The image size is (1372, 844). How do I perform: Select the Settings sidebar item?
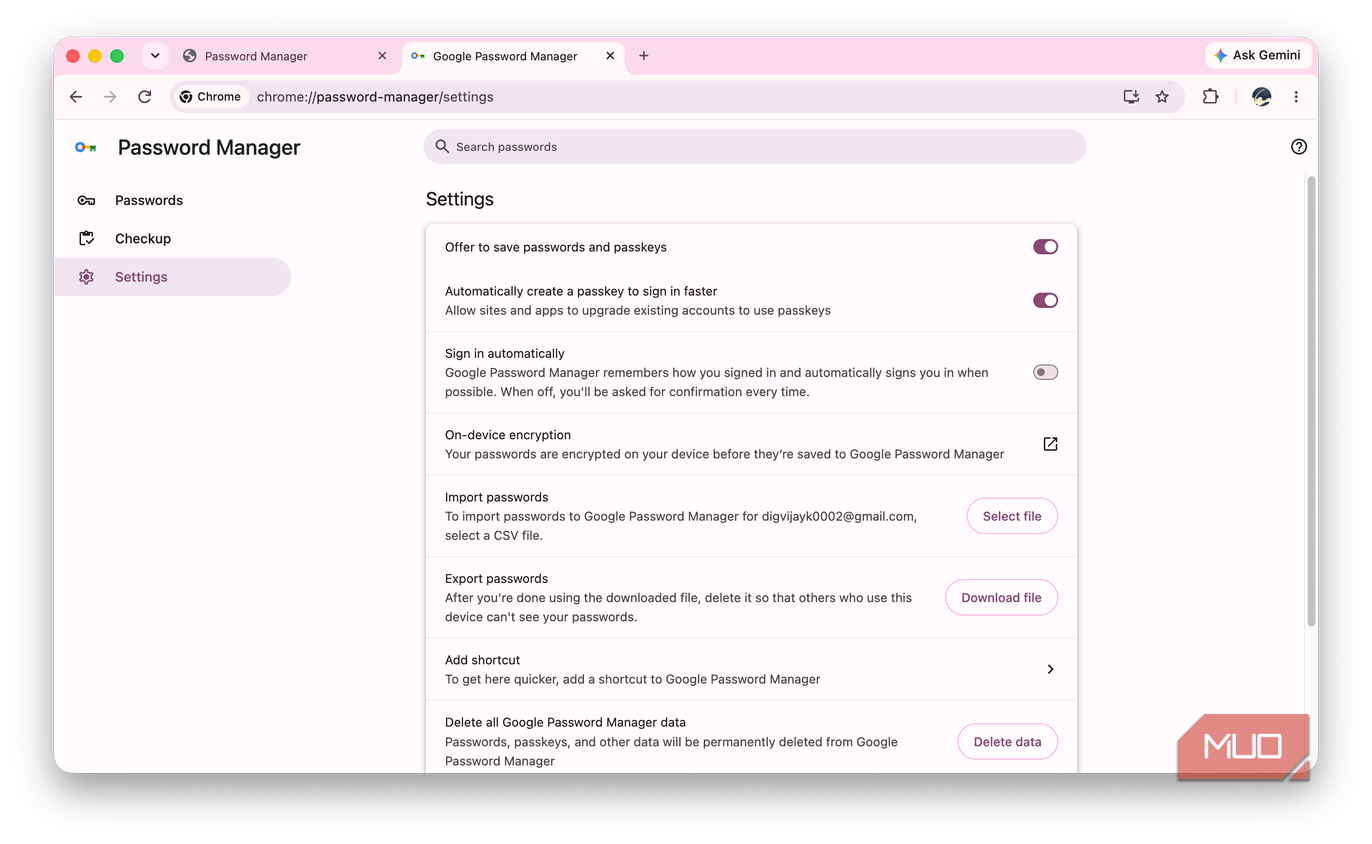pos(172,277)
